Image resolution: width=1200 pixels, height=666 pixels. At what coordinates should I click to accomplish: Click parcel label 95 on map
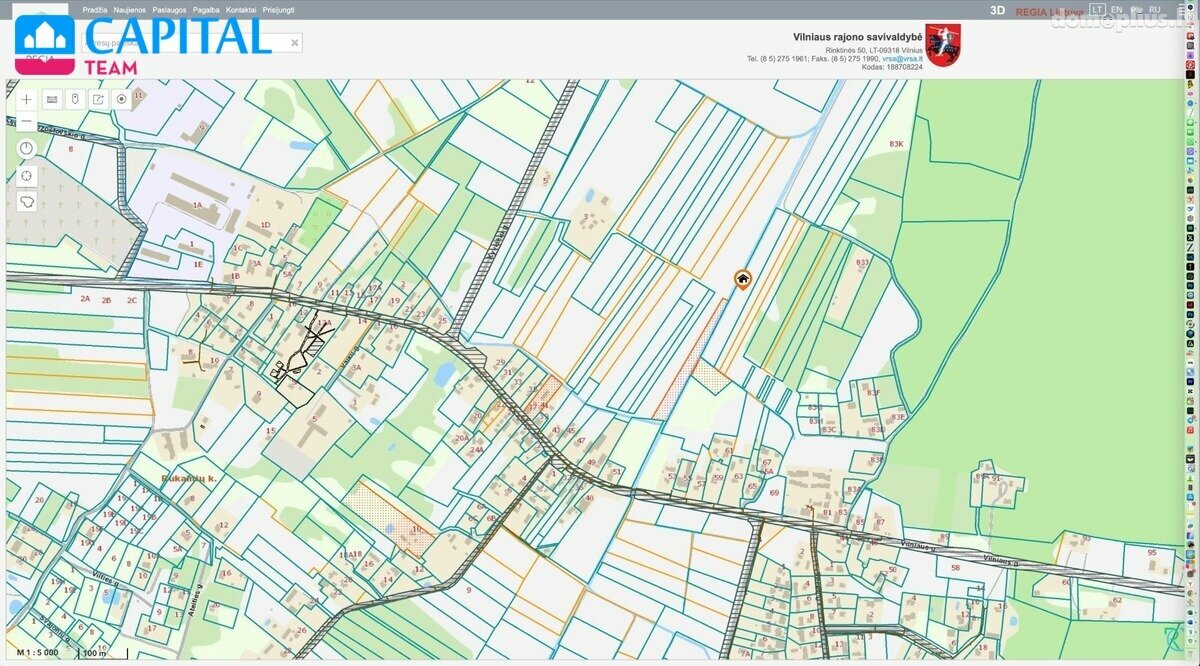[1151, 552]
